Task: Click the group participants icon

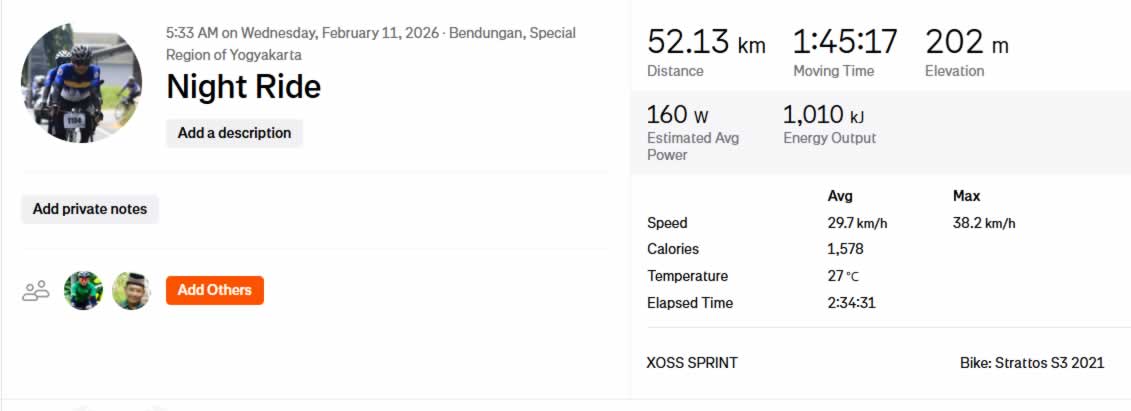Action: 36,291
